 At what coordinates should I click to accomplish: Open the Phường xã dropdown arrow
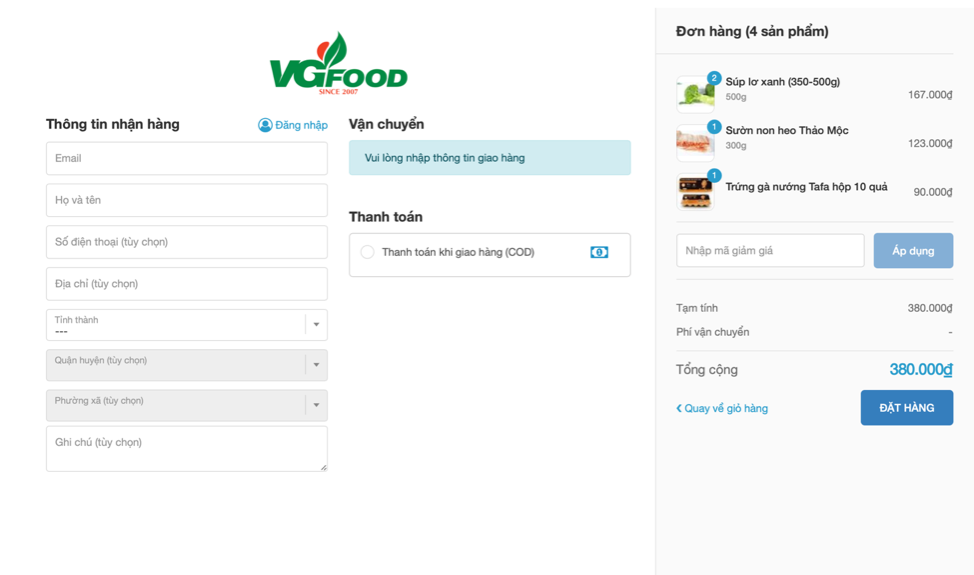click(x=316, y=405)
